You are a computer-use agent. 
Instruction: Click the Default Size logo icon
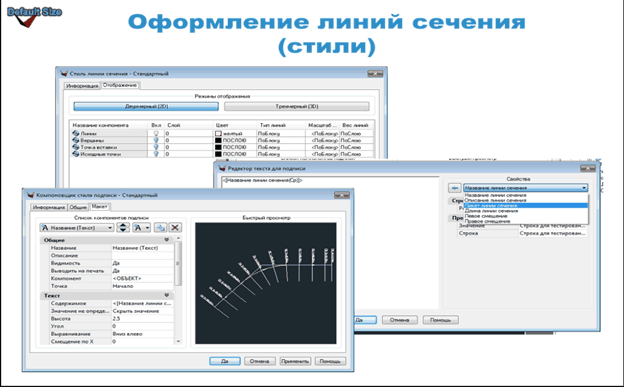point(34,16)
